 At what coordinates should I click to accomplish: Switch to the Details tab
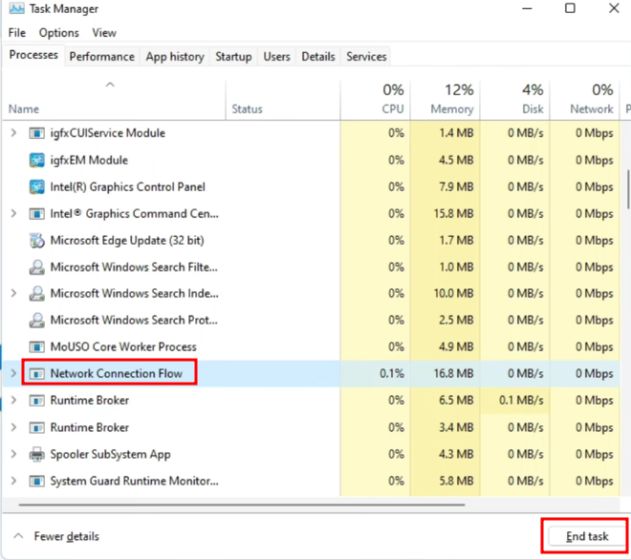coord(318,57)
